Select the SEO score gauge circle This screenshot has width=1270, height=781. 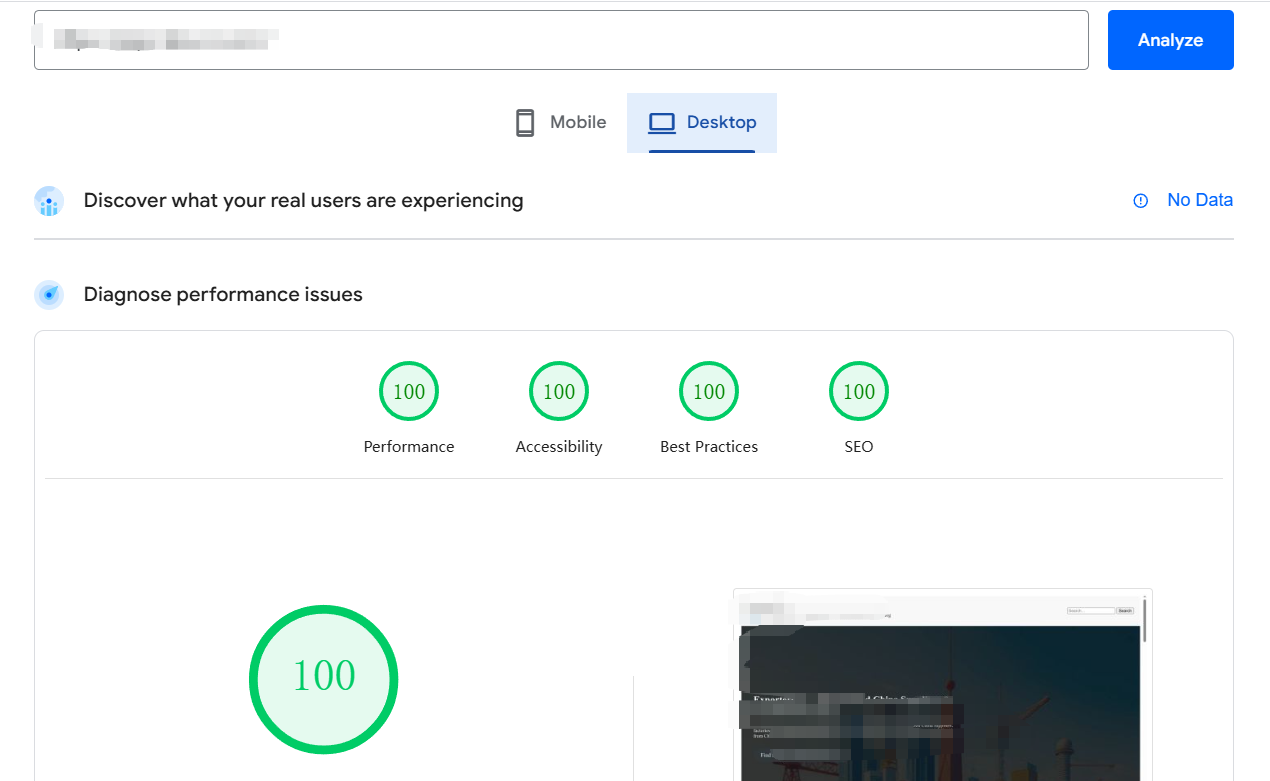coord(859,391)
